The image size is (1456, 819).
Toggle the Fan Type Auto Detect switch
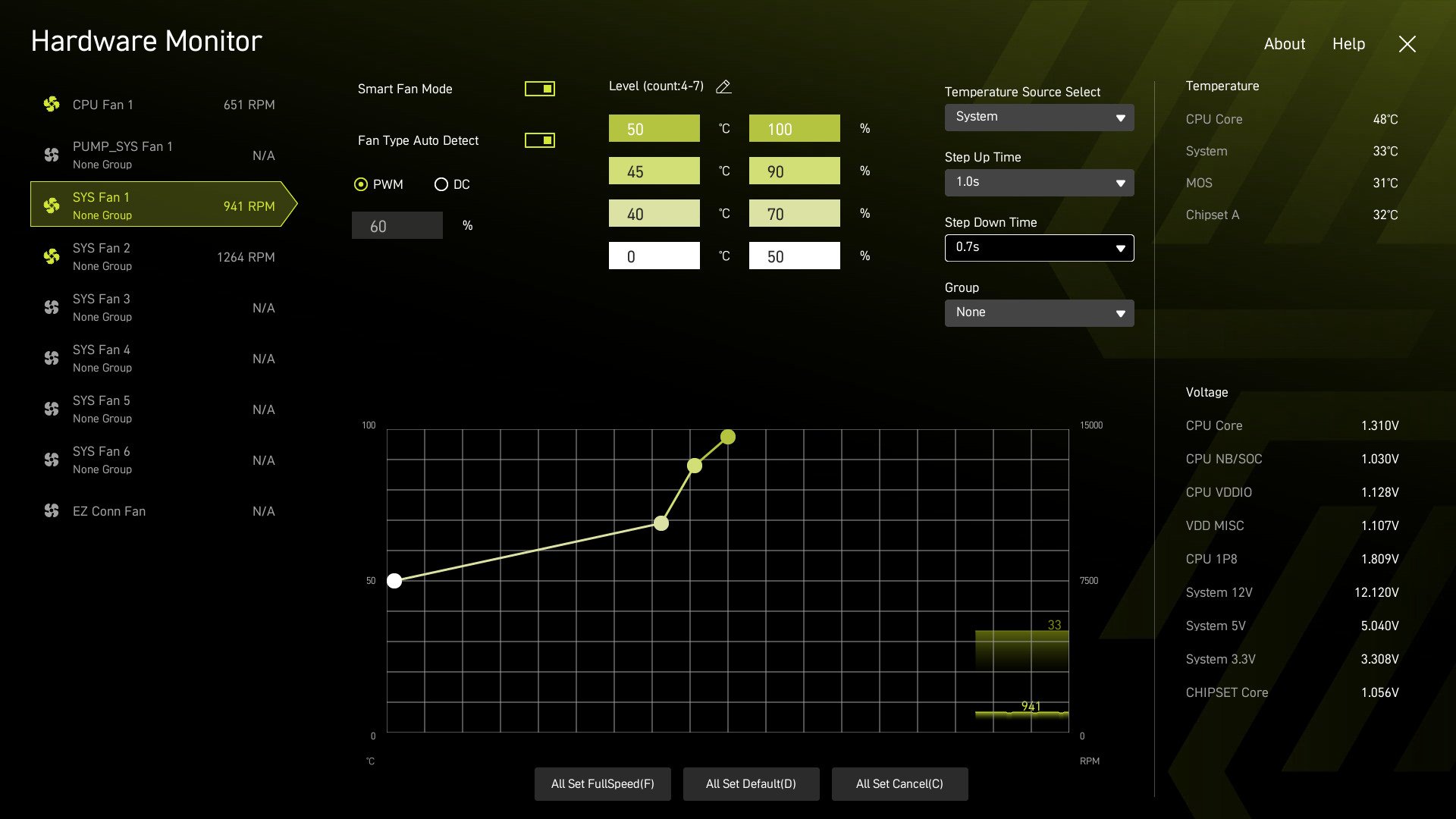539,140
